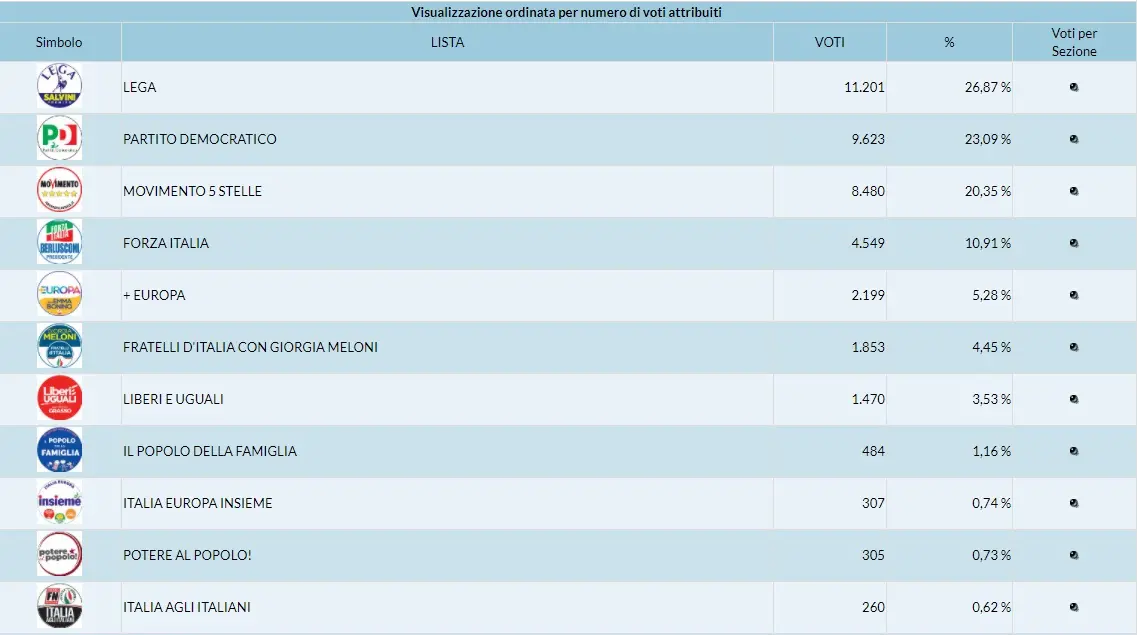Click the Italia Europa Insieme logo
This screenshot has width=1137, height=635.
[x=59, y=502]
